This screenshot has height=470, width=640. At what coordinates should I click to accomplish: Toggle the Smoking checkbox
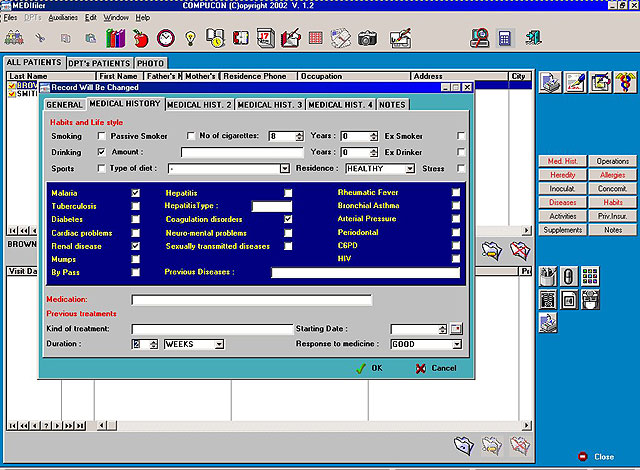[x=101, y=136]
